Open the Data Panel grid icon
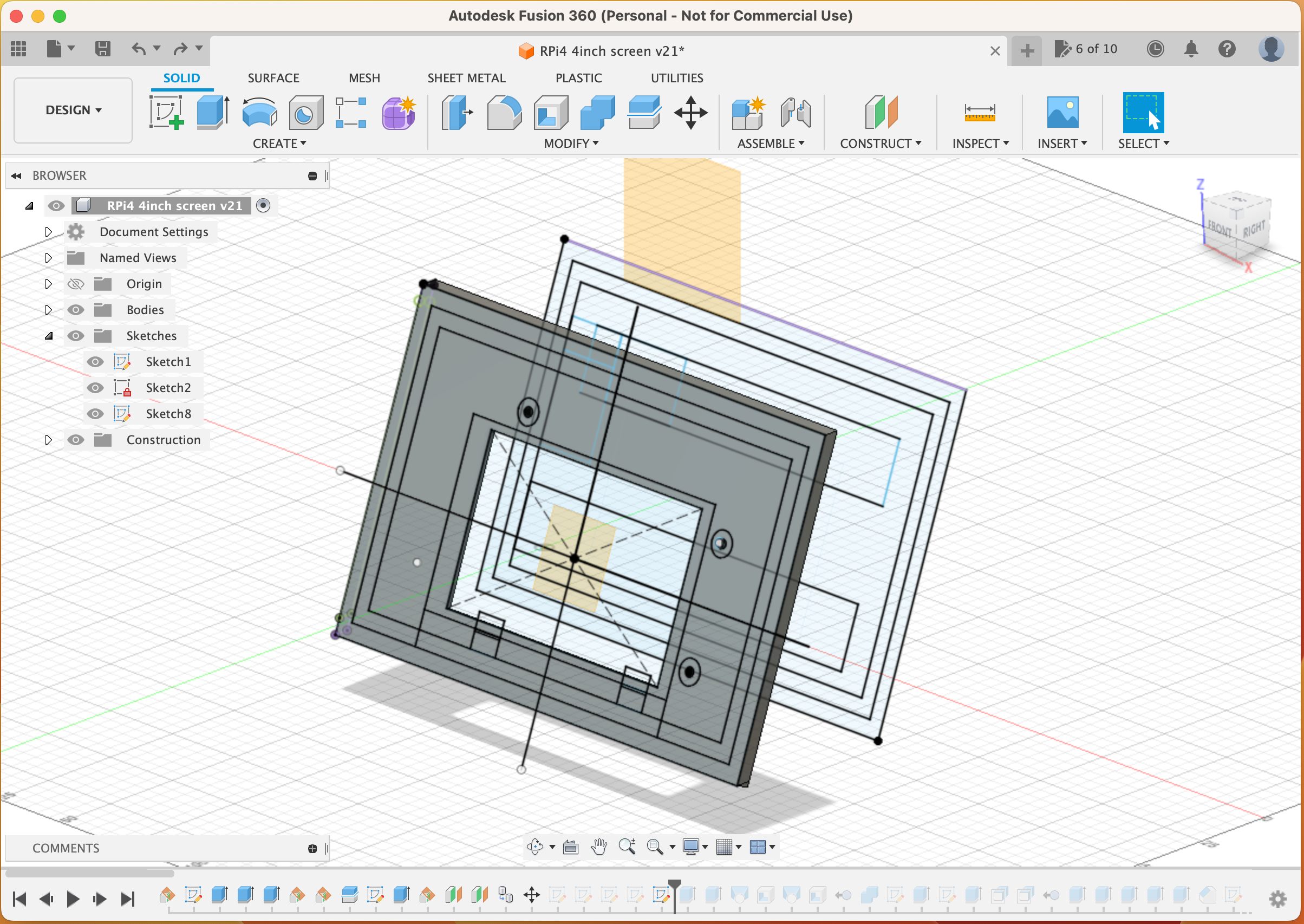The width and height of the screenshot is (1304, 924). pyautogui.click(x=19, y=49)
